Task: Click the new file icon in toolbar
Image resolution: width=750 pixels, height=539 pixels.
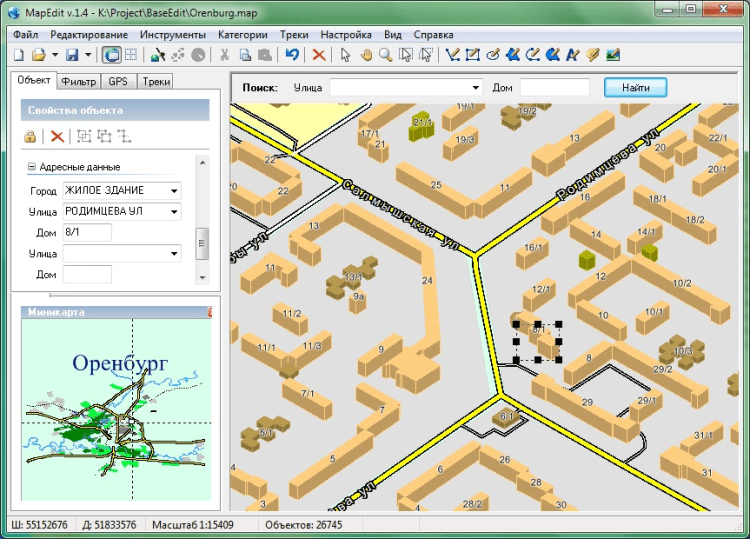Action: click(x=18, y=55)
